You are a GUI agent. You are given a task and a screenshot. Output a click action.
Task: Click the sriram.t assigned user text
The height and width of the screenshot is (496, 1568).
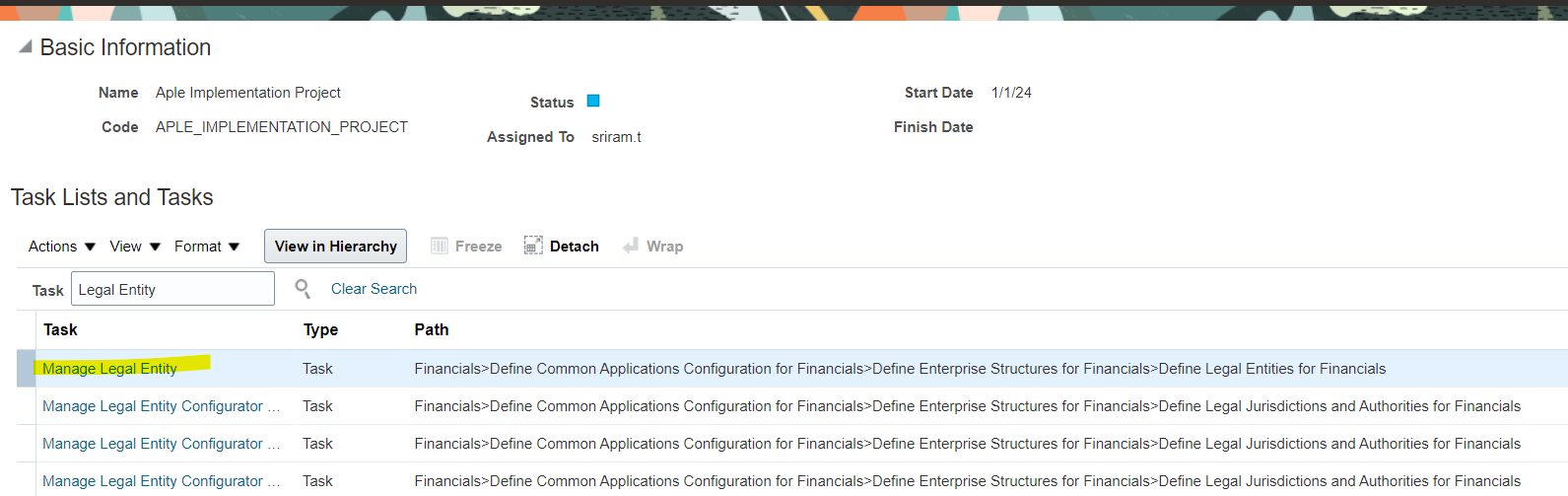pyautogui.click(x=616, y=137)
